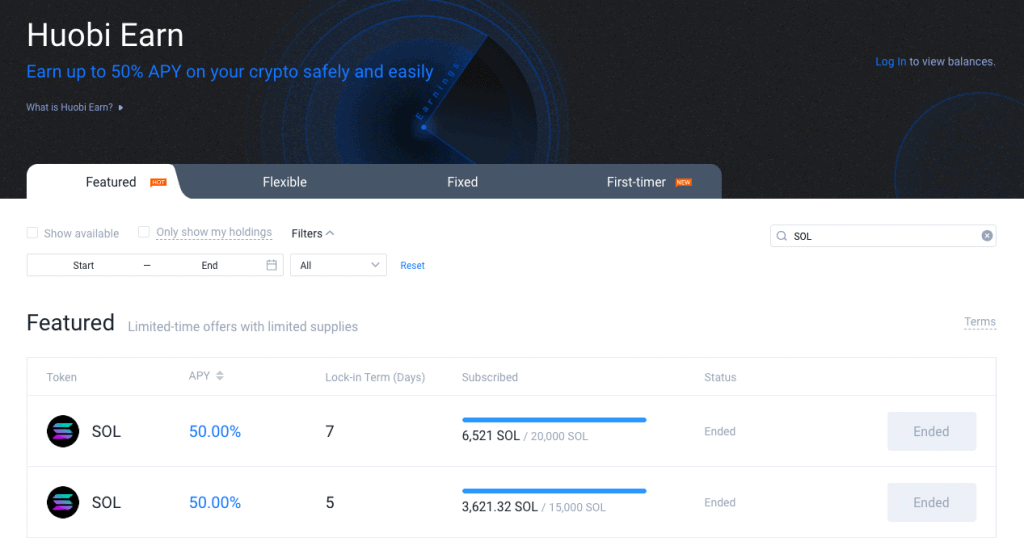The image size is (1024, 550).
Task: Switch to the Flexible tab
Action: tap(285, 182)
